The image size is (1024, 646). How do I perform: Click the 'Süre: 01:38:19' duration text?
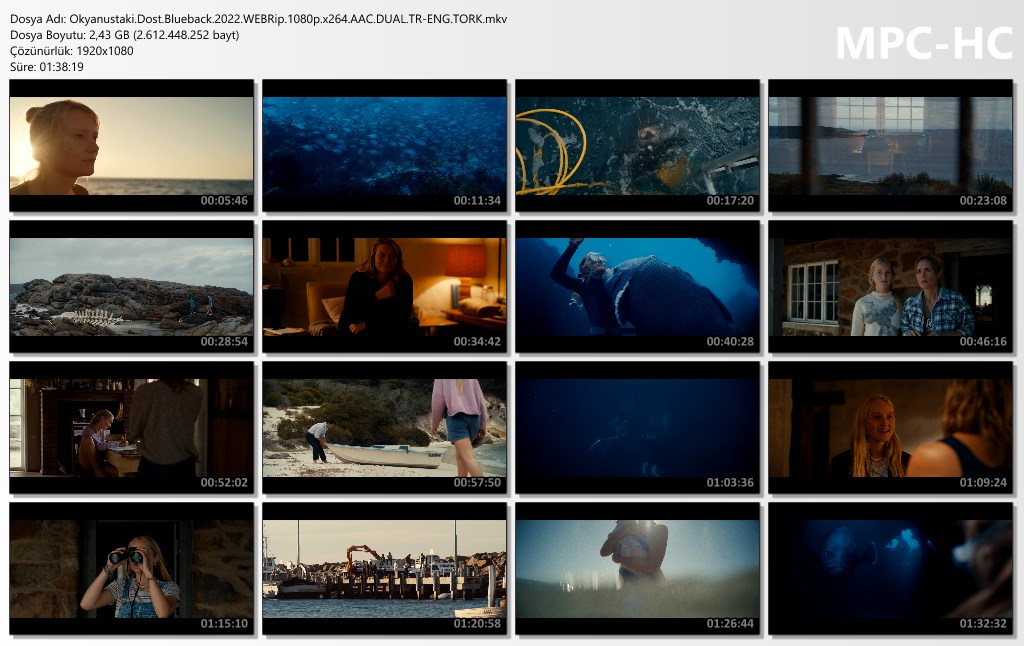click(x=47, y=67)
